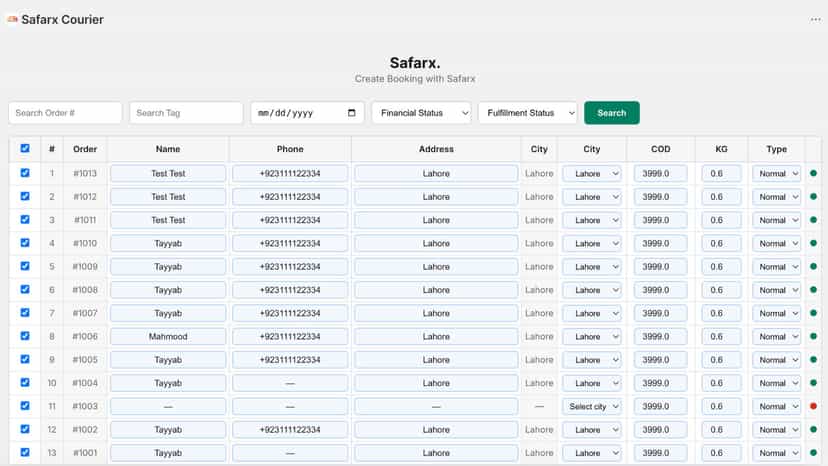This screenshot has height=466, width=828.
Task: Click the green status dot for order #1006
Action: coord(813,337)
